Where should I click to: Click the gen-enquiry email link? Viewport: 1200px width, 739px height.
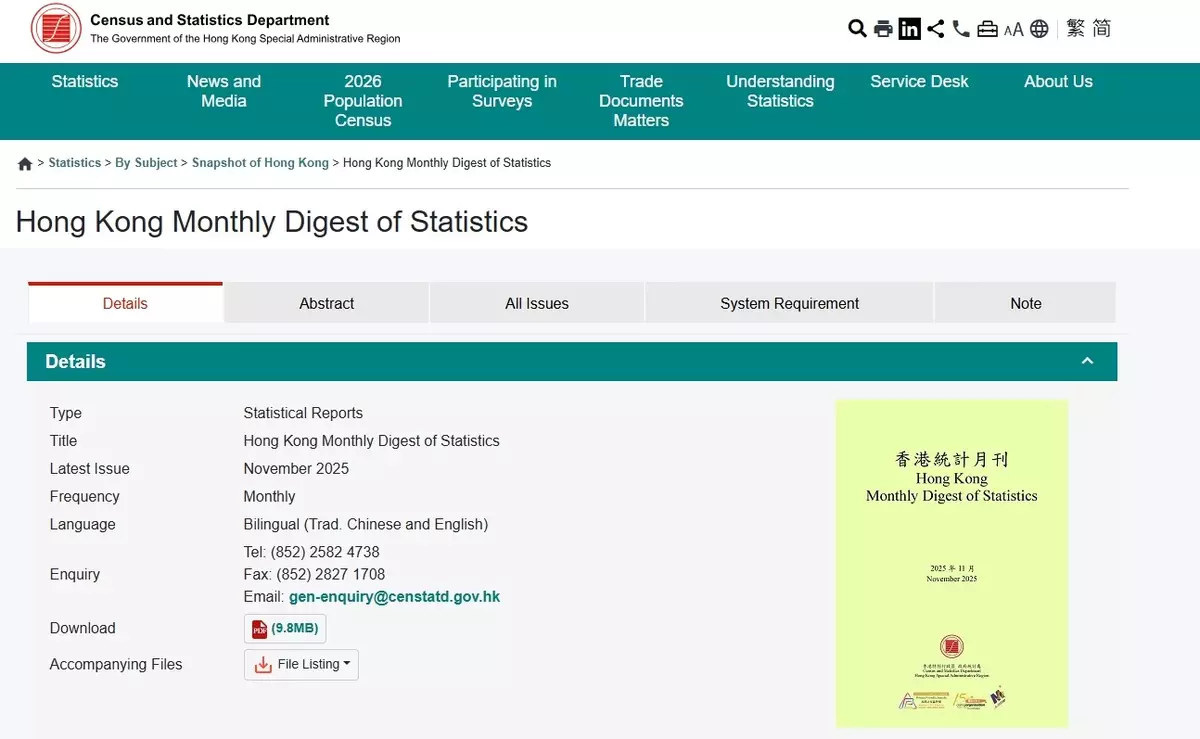click(x=394, y=597)
